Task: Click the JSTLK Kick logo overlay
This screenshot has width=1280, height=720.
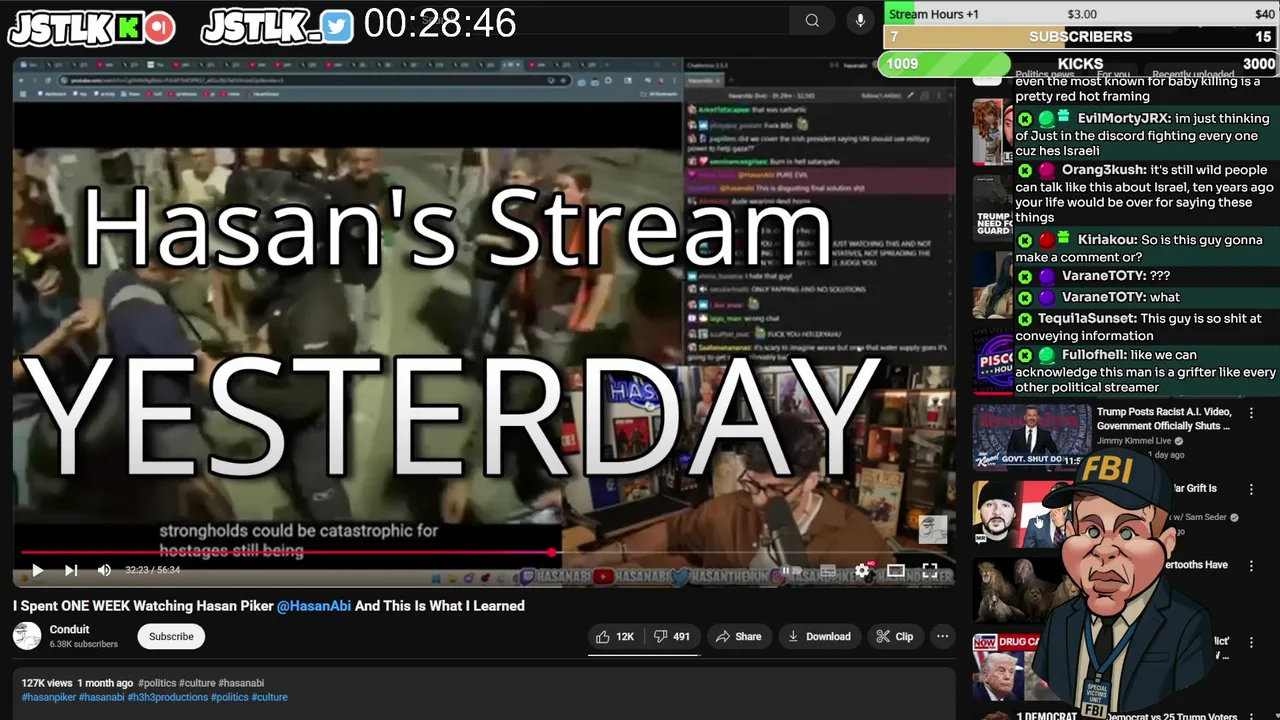Action: tap(92, 27)
